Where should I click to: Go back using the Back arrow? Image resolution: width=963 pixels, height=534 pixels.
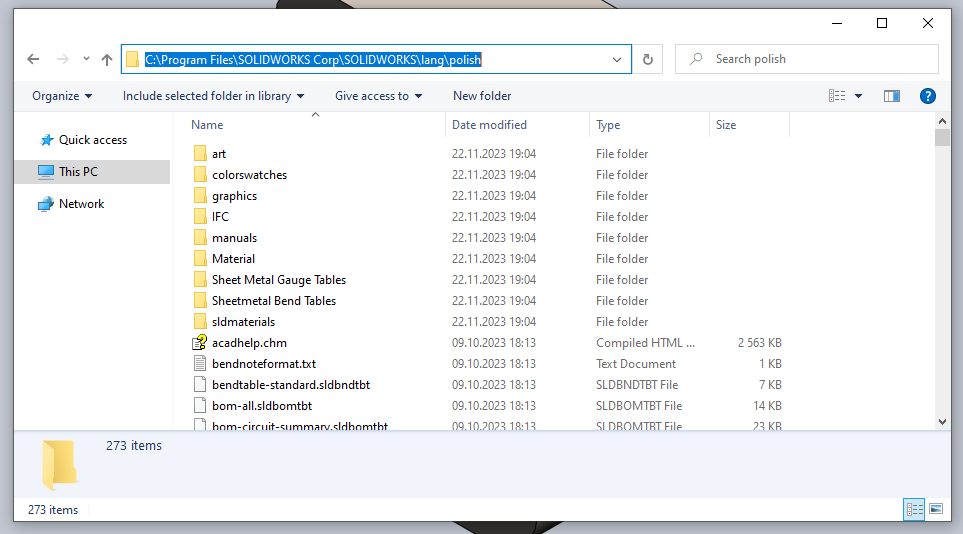[33, 59]
